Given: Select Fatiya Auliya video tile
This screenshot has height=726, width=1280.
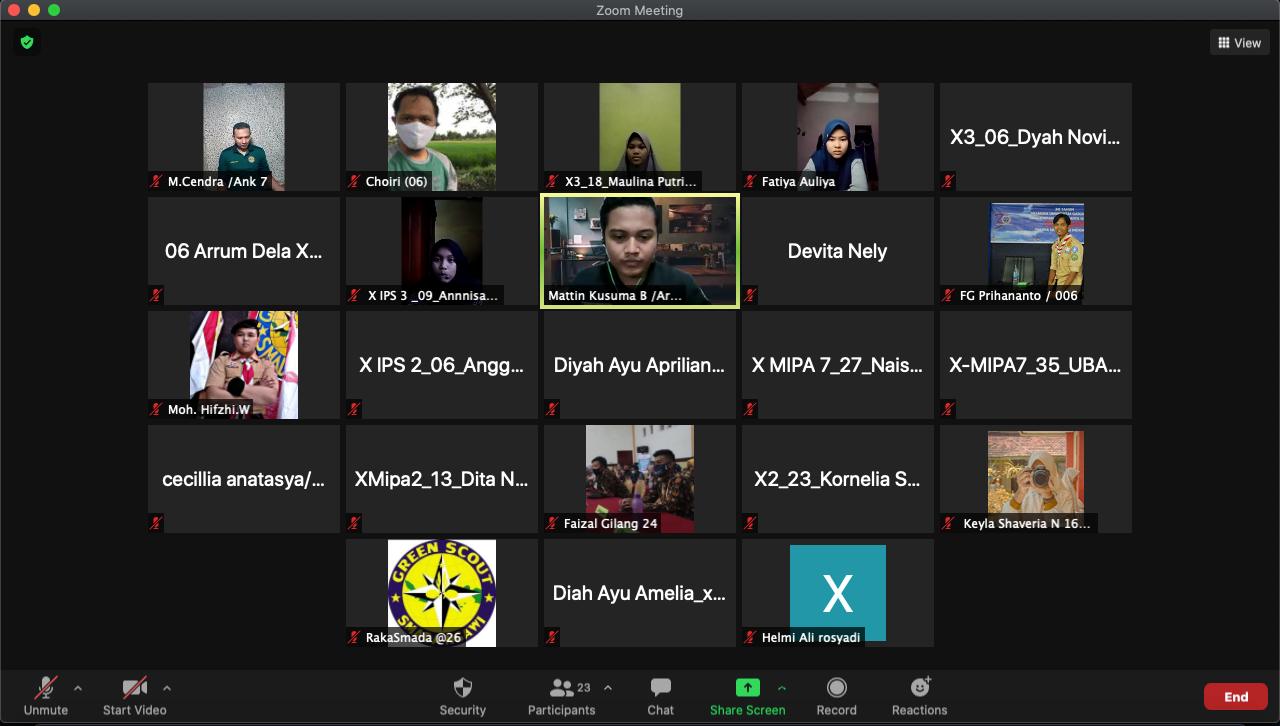Looking at the screenshot, I should click(838, 137).
